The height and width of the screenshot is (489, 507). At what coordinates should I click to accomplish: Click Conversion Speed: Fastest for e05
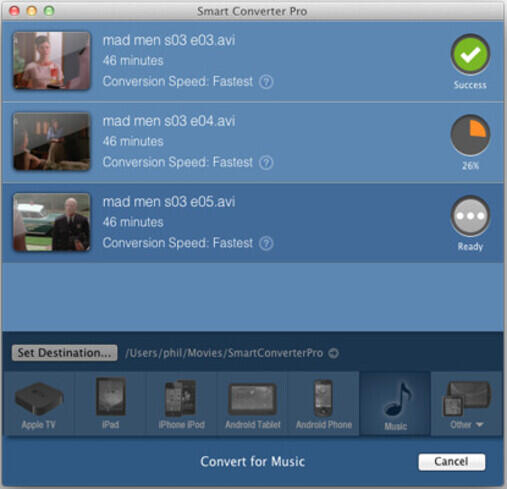(178, 243)
